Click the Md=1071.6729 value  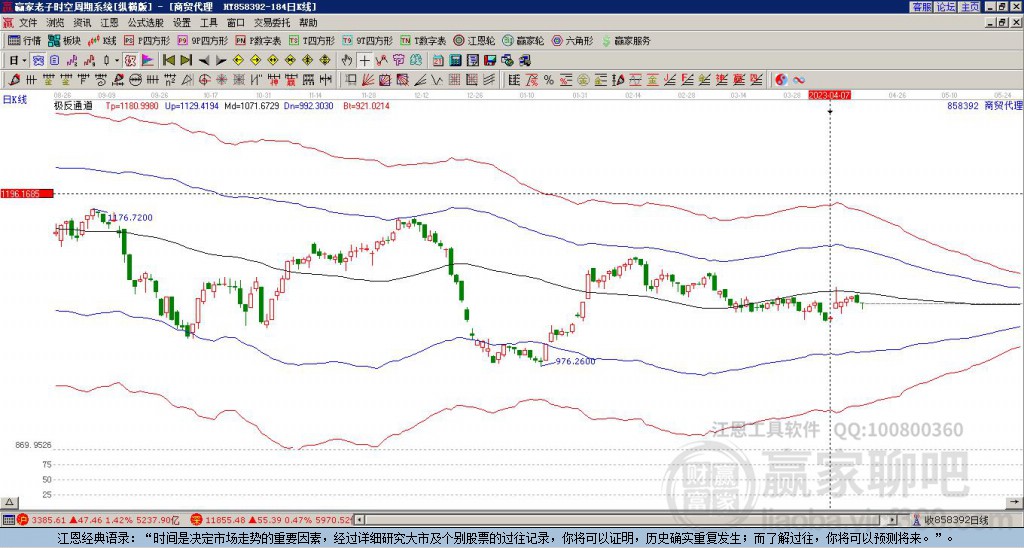coord(251,105)
